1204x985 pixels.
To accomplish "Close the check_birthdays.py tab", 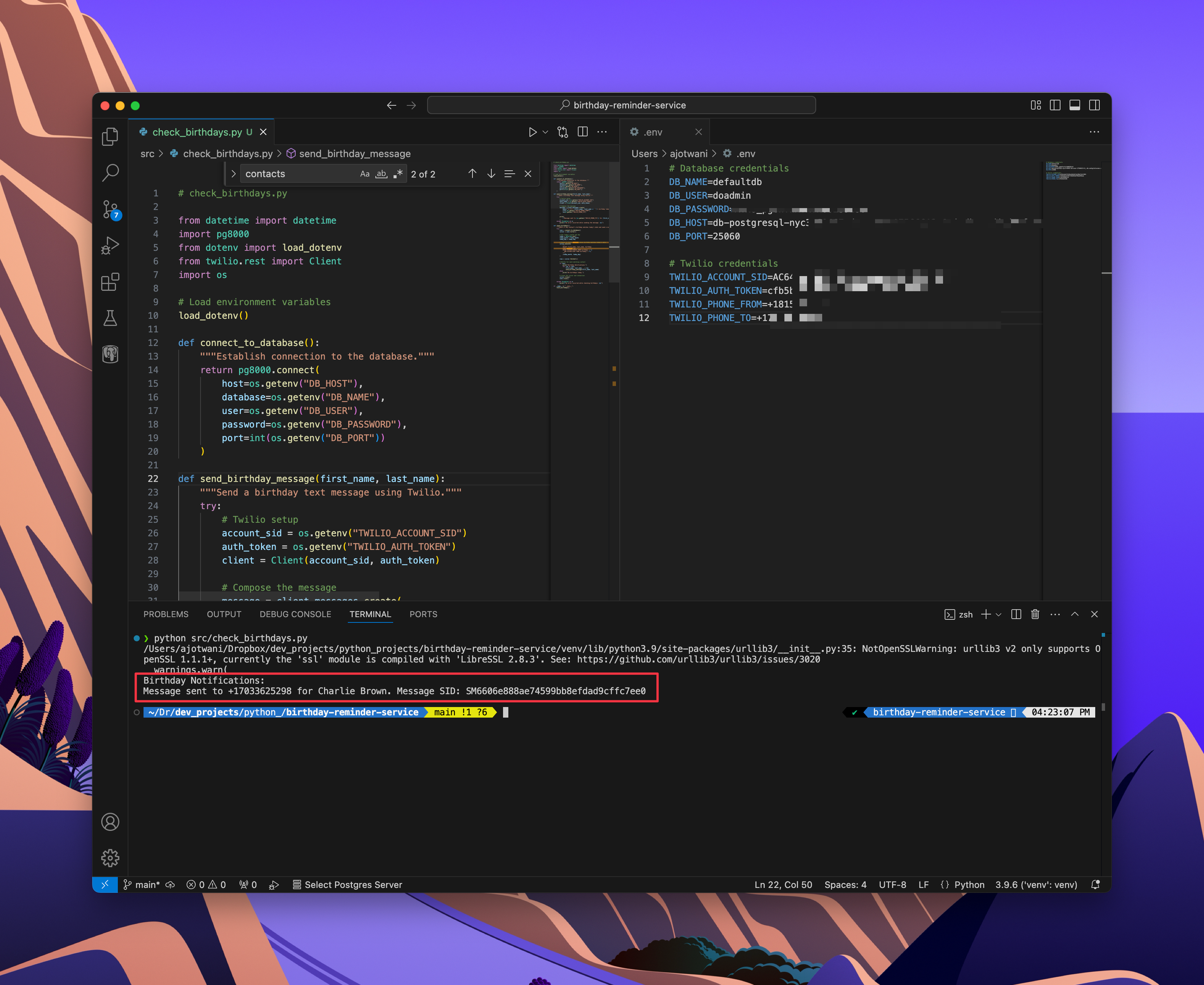I will 263,132.
